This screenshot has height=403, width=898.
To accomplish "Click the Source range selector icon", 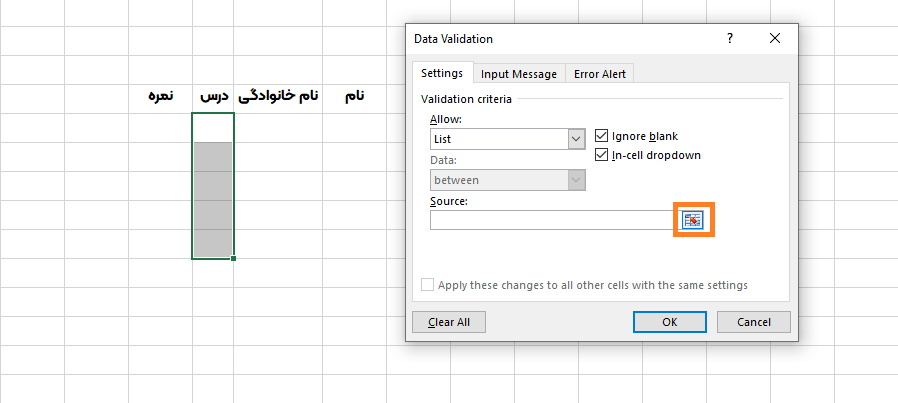I will (693, 220).
